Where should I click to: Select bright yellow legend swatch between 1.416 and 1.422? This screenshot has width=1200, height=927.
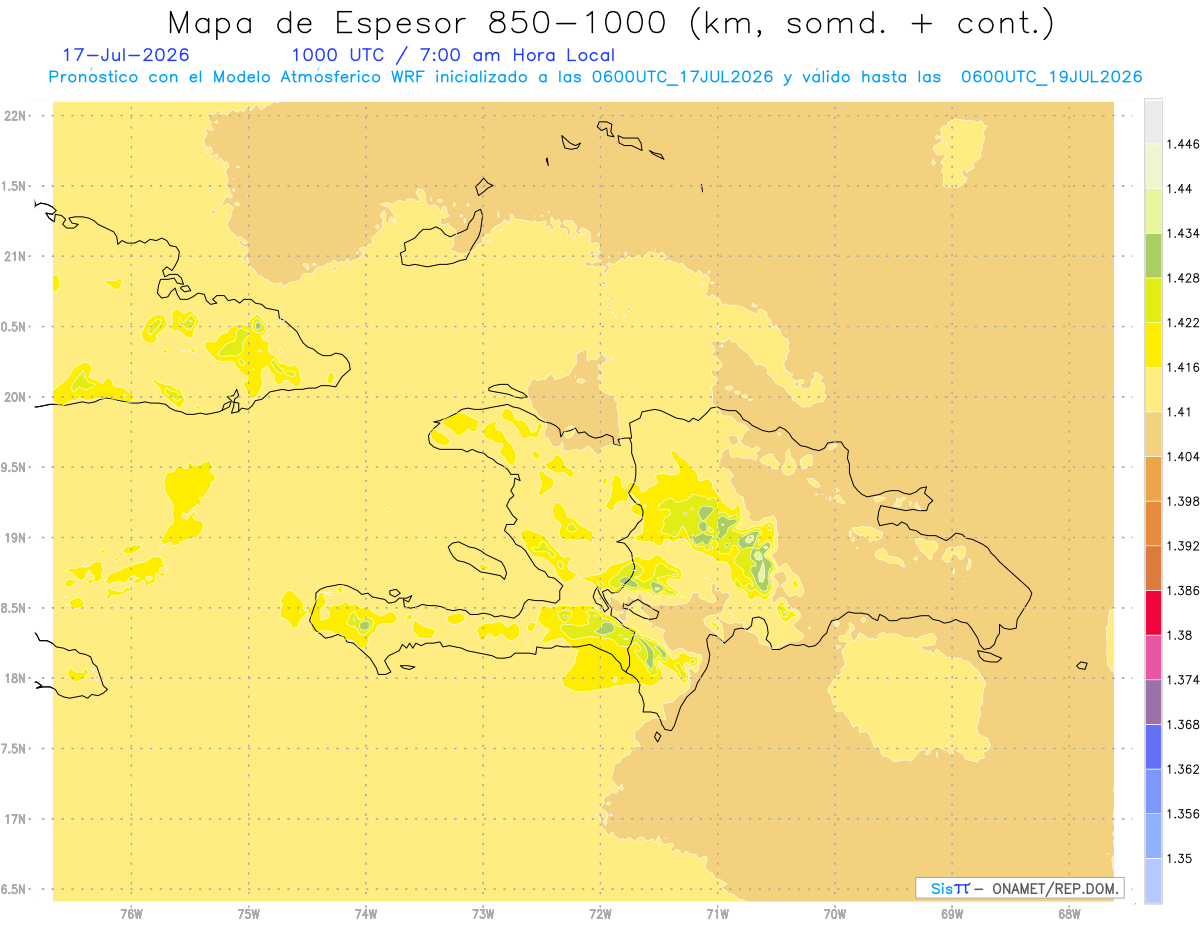(x=1153, y=344)
